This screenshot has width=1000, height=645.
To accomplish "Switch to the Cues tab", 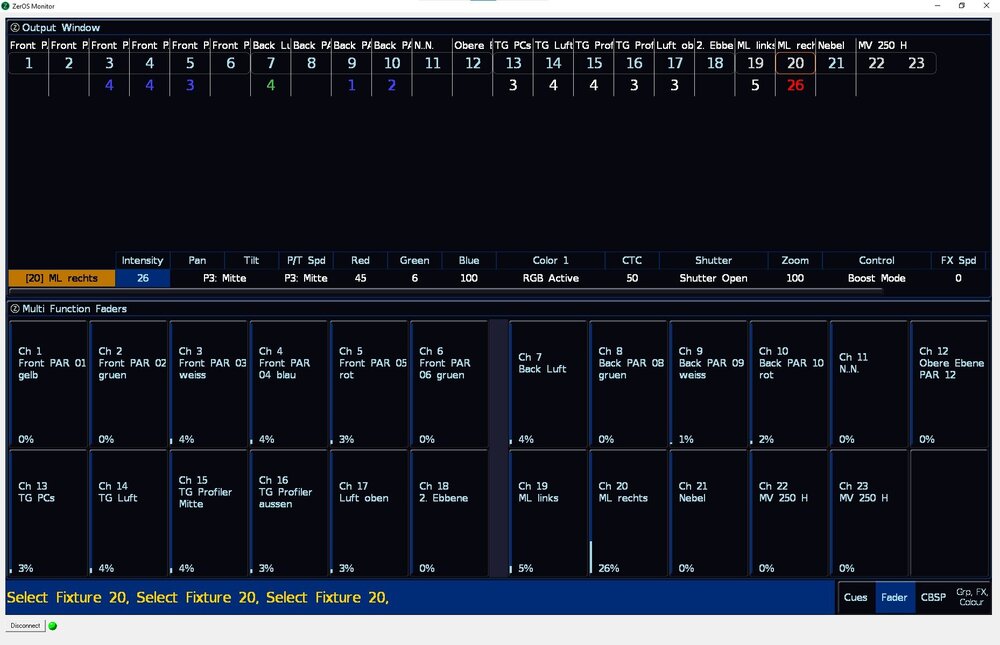I will click(x=855, y=598).
